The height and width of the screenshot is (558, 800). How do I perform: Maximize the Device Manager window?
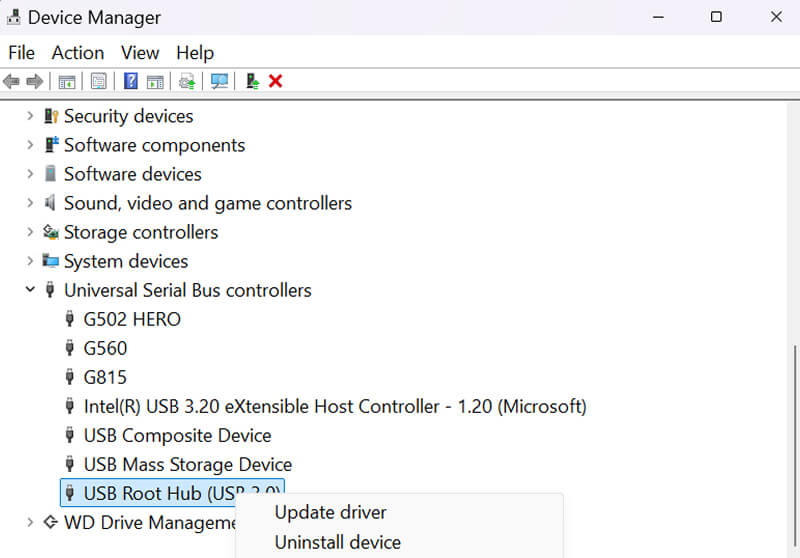716,17
